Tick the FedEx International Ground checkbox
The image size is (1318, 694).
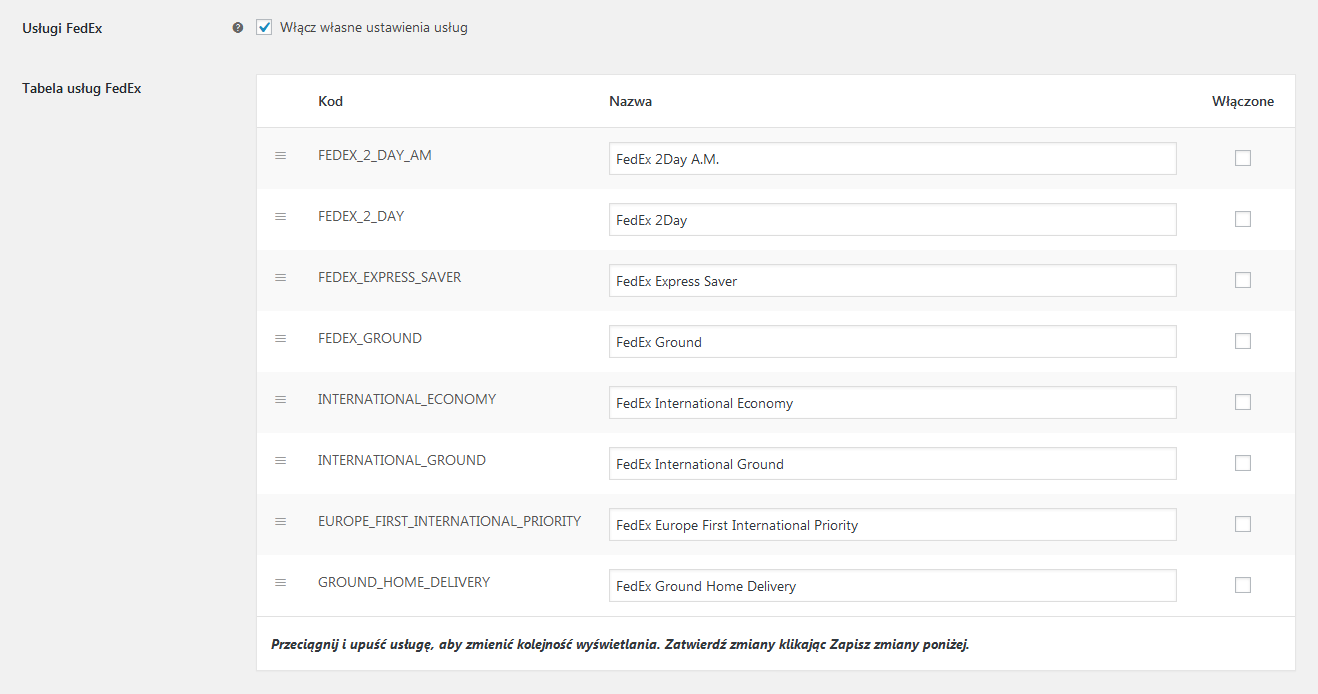point(1243,463)
